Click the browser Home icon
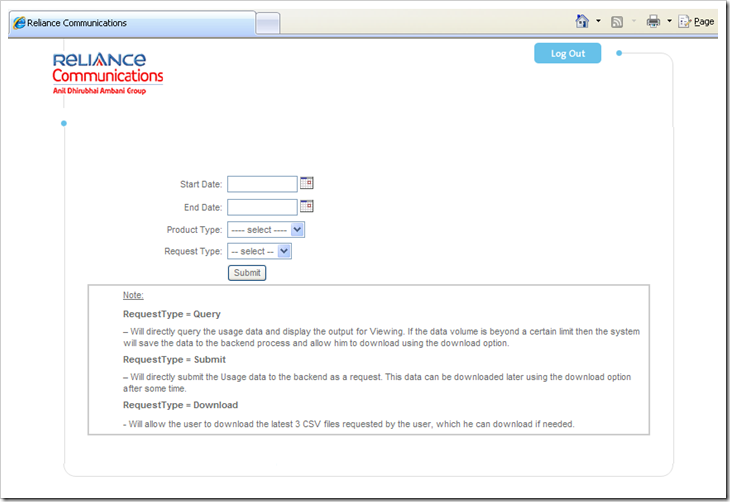Image resolution: width=730 pixels, height=502 pixels. [x=581, y=21]
